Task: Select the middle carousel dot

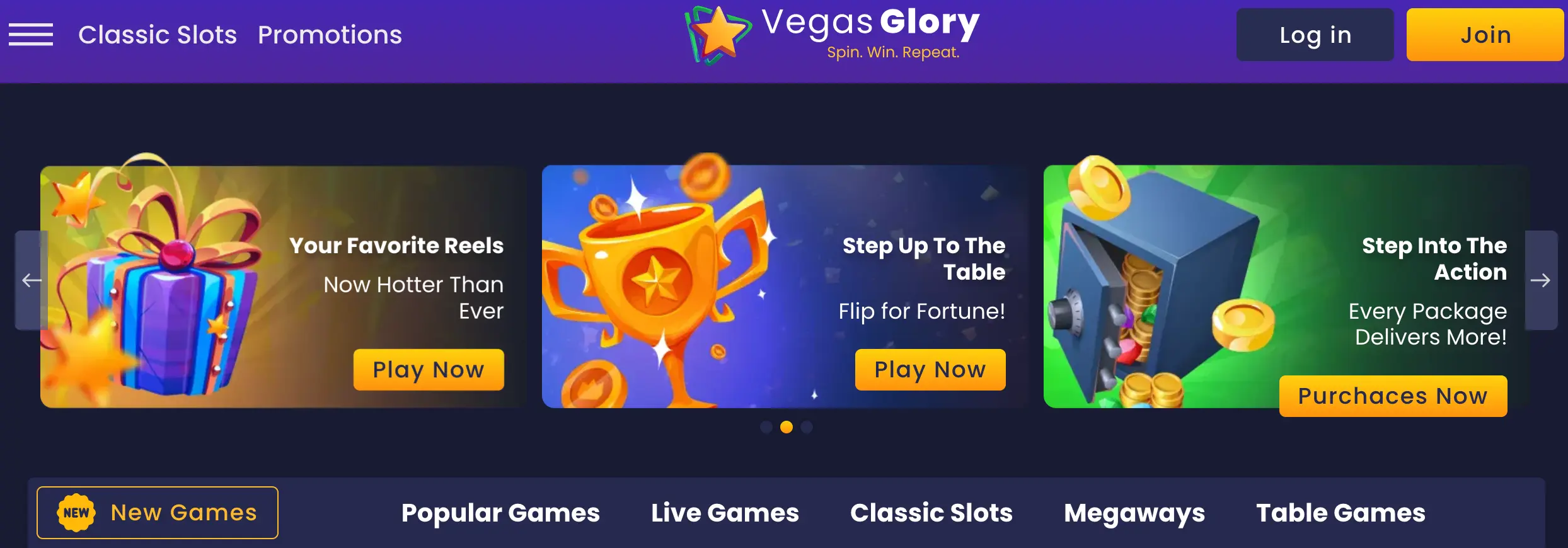Action: click(x=787, y=427)
